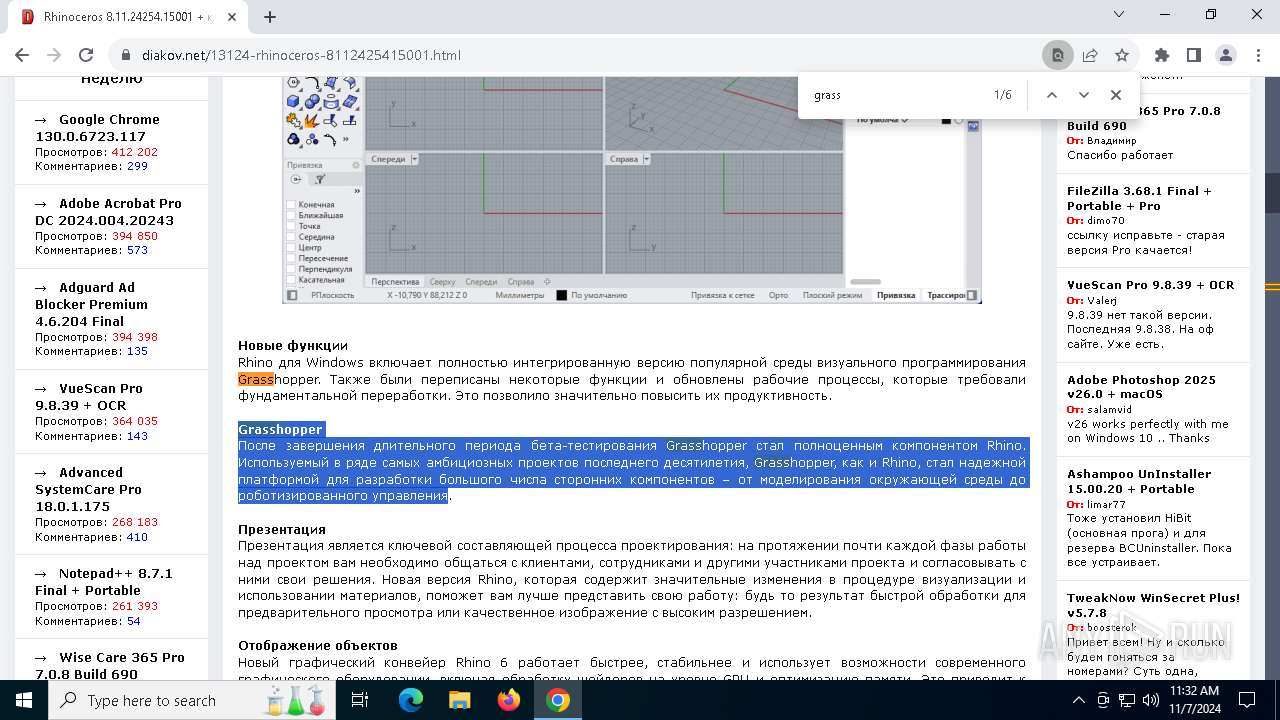The height and width of the screenshot is (720, 1280).
Task: Click the Rhino interface screenshot image
Action: 632,190
